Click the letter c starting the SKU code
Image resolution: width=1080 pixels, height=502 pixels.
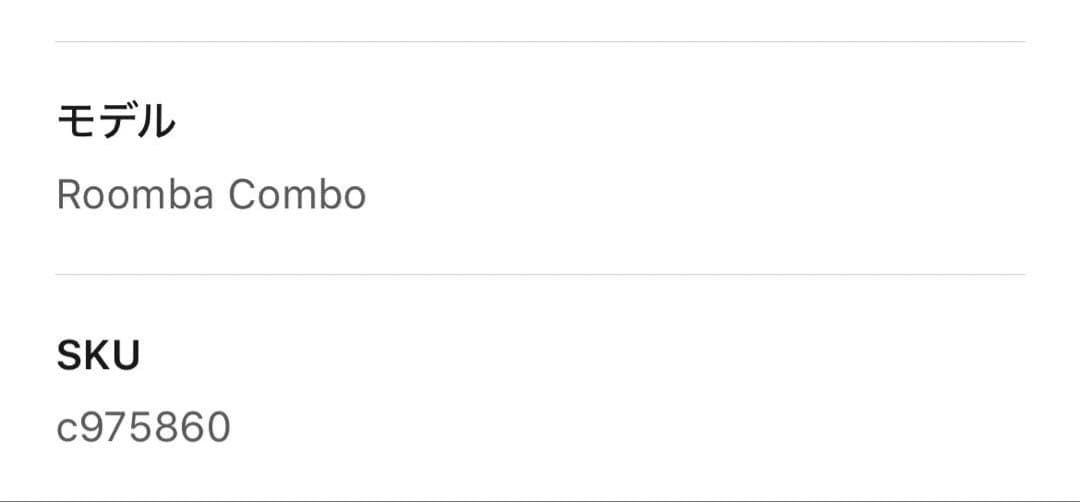click(67, 429)
